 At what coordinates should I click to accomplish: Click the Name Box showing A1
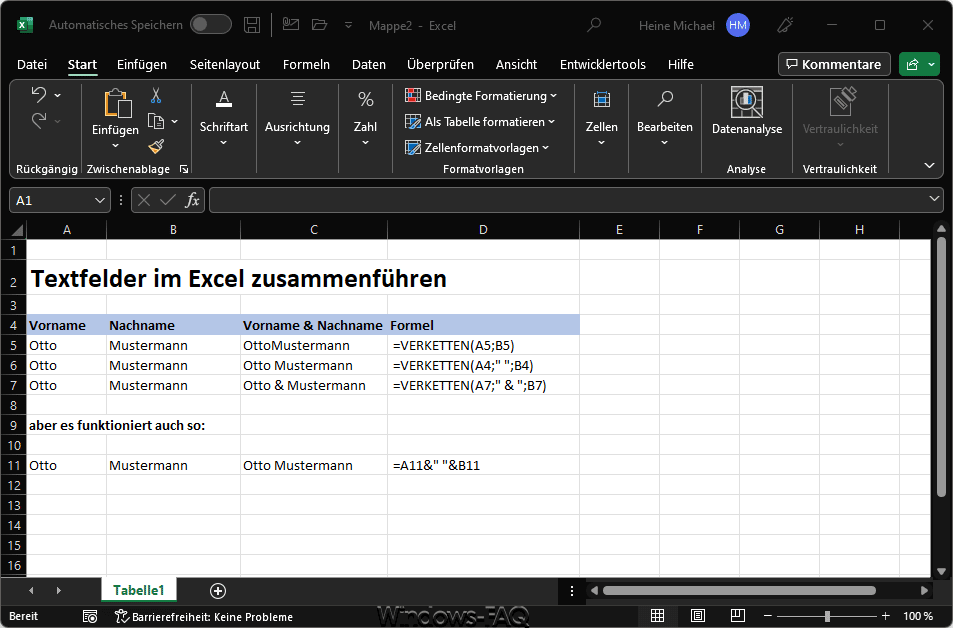pyautogui.click(x=52, y=200)
